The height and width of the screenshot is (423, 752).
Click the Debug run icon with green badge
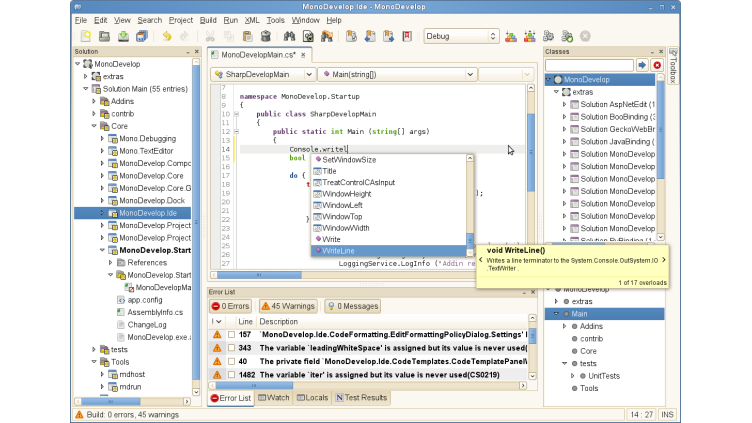click(567, 36)
